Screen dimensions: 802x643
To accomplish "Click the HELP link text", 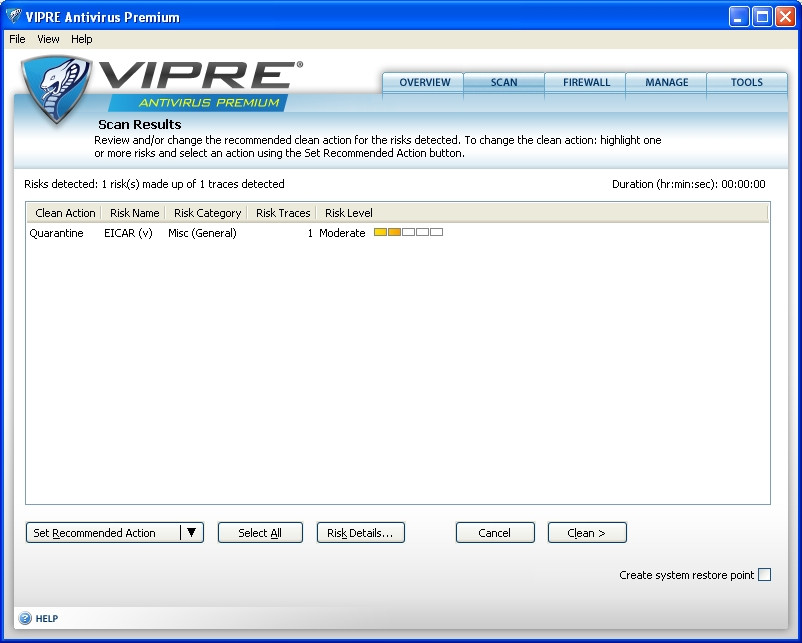I will 47,618.
